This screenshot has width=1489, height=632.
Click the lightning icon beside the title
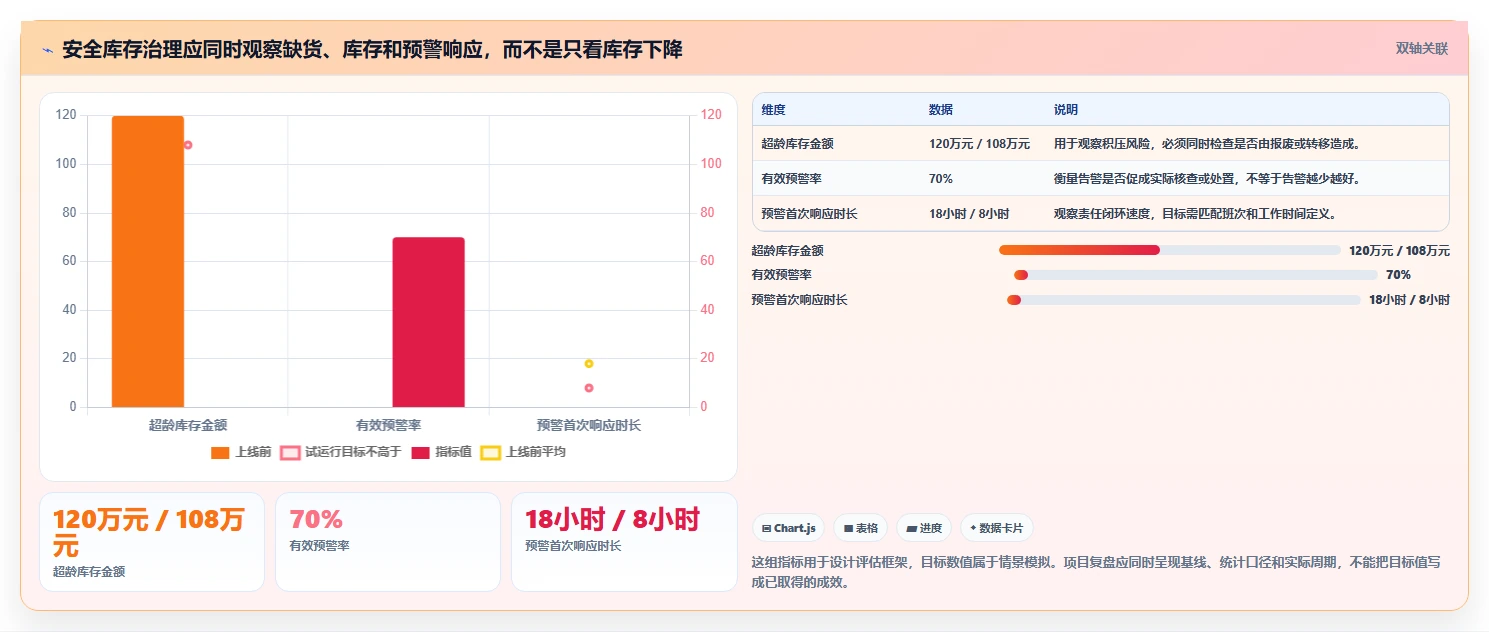pos(47,49)
